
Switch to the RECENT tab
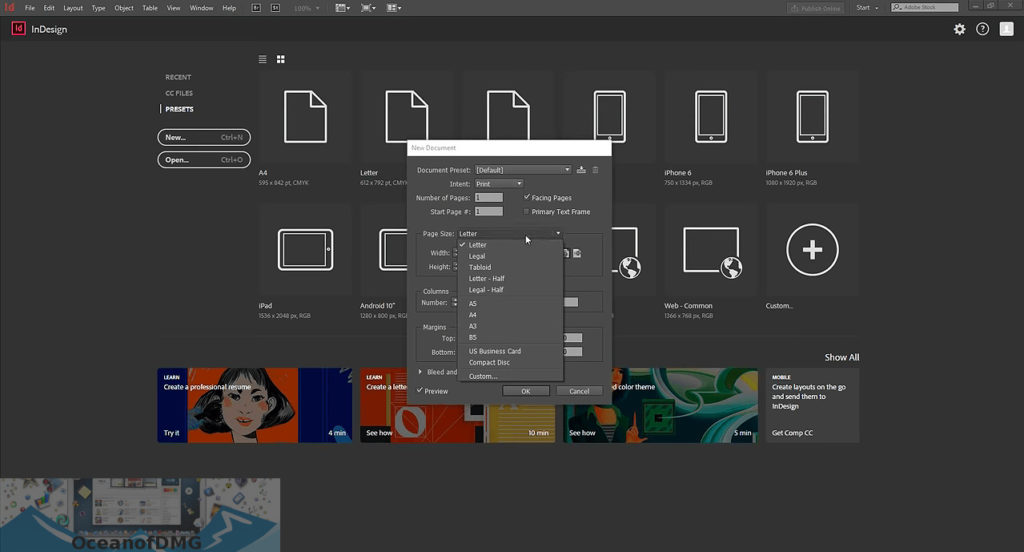[x=178, y=77]
